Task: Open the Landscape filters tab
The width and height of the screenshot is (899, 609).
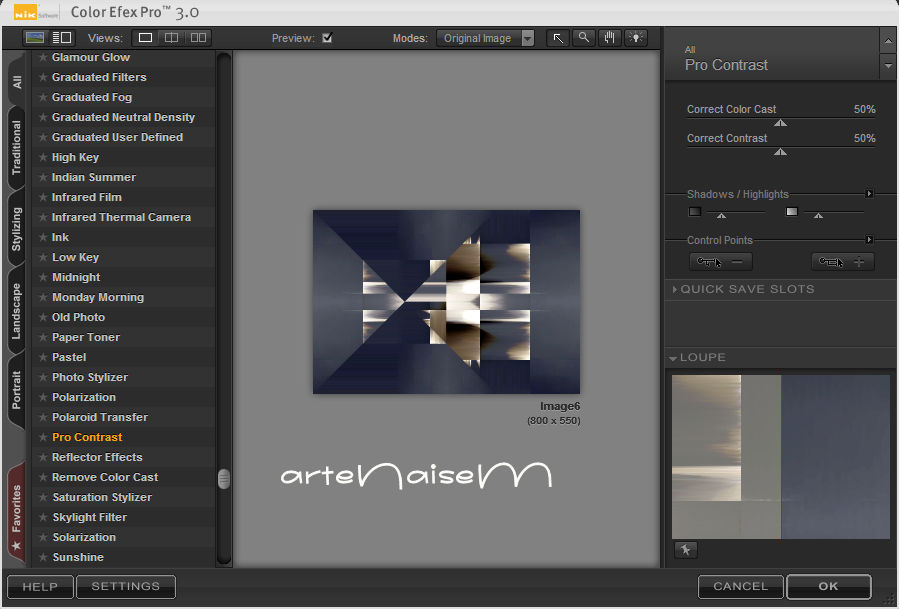Action: pos(17,311)
